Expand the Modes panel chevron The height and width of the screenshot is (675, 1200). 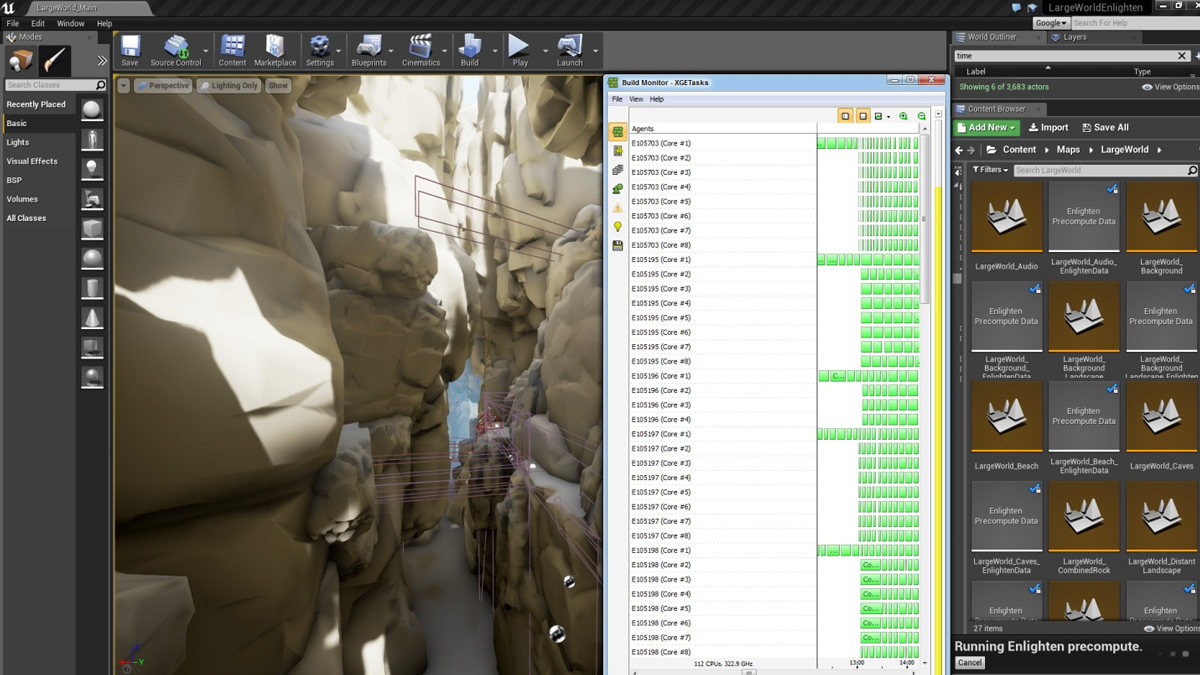pyautogui.click(x=101, y=61)
